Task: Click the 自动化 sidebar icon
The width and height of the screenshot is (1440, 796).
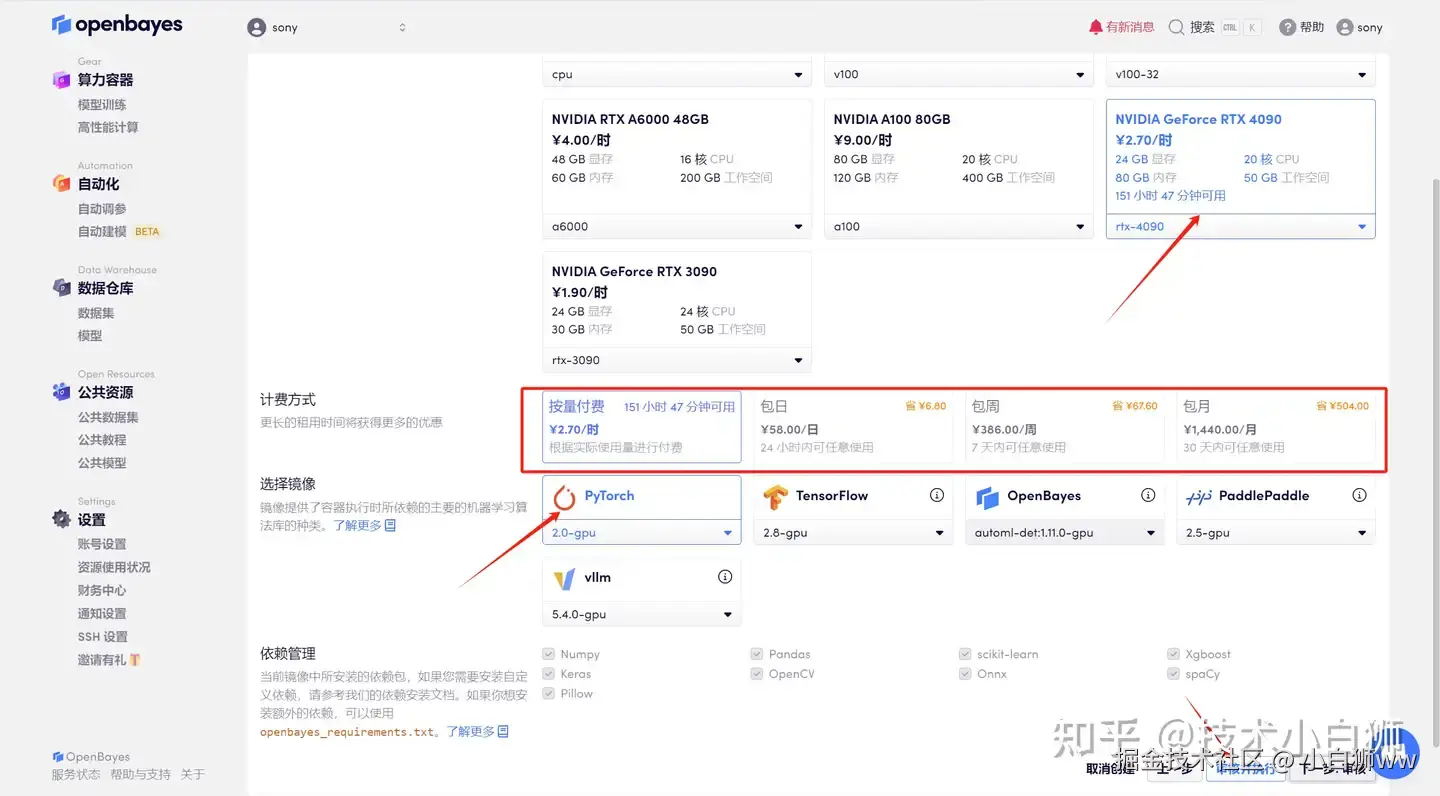Action: [x=61, y=184]
